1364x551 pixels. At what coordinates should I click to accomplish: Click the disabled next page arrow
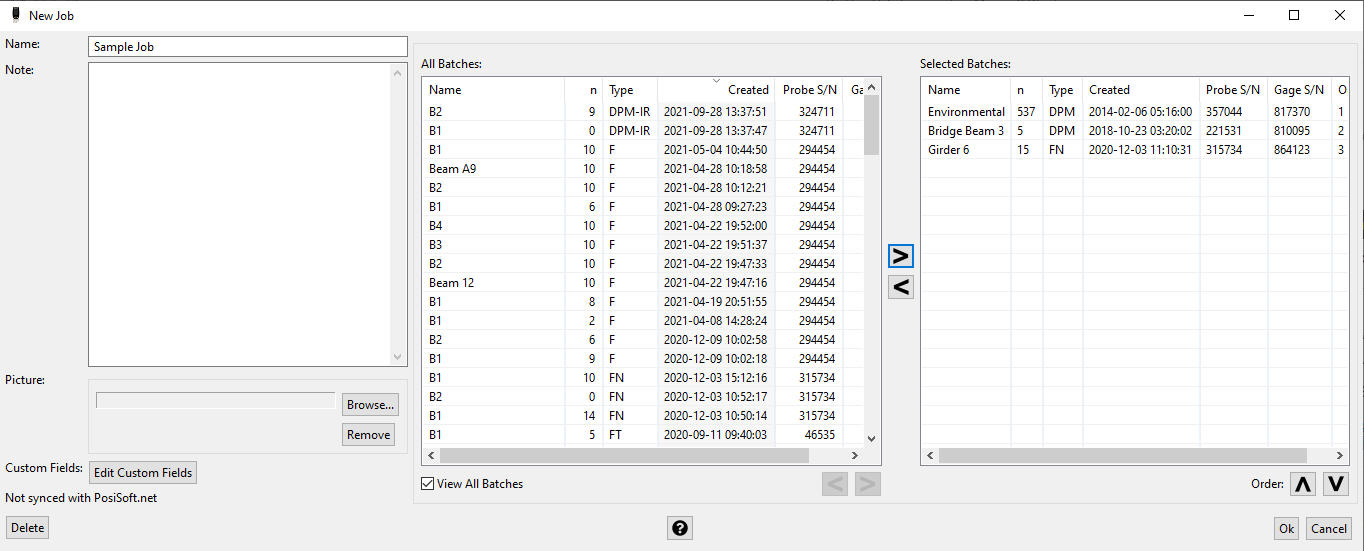tap(867, 485)
